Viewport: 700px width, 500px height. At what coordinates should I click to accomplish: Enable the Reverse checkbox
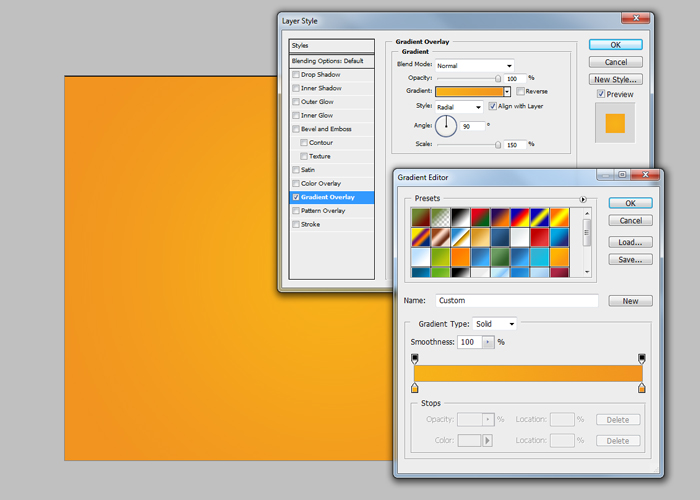coord(521,91)
